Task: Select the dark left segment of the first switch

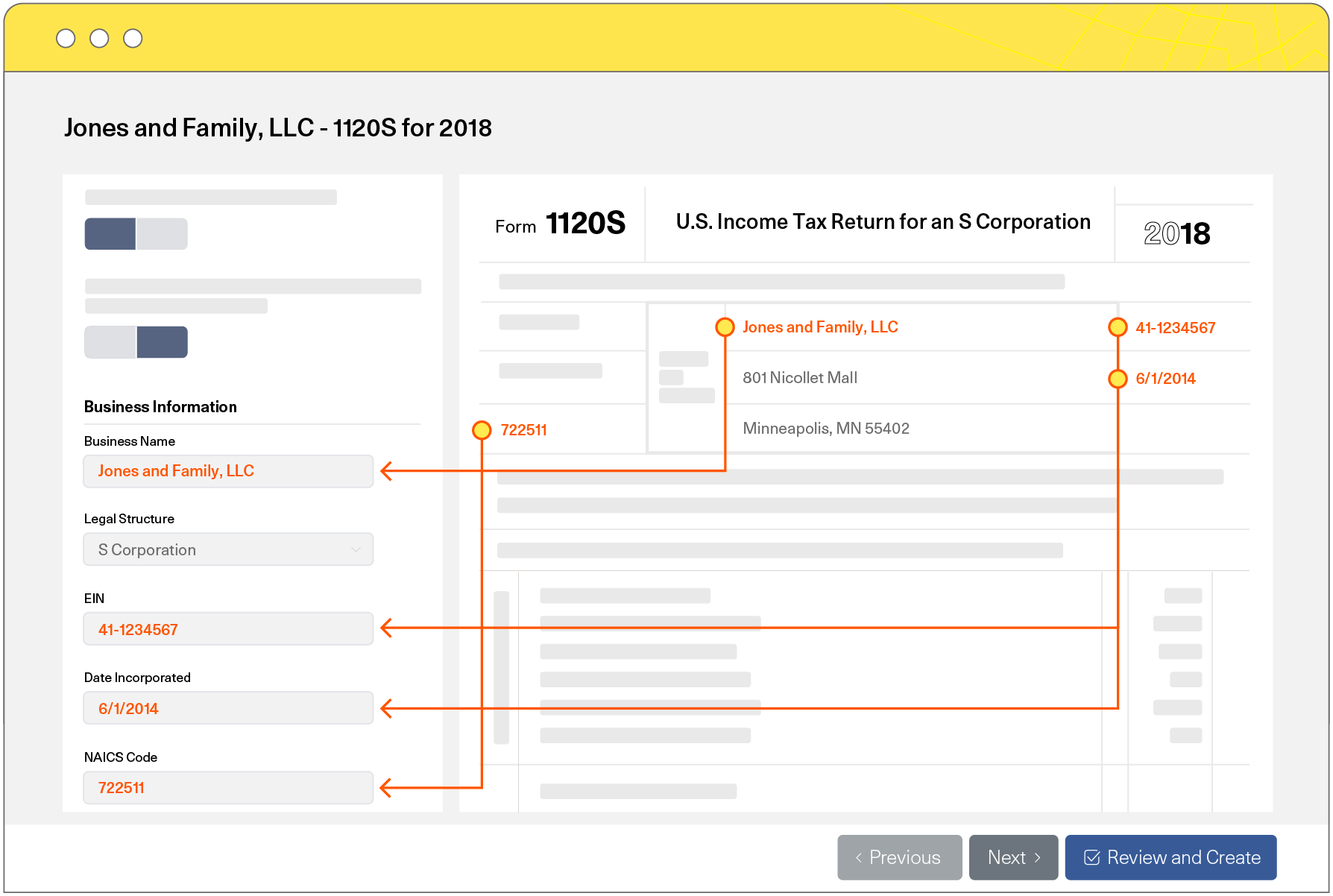Action: click(110, 234)
